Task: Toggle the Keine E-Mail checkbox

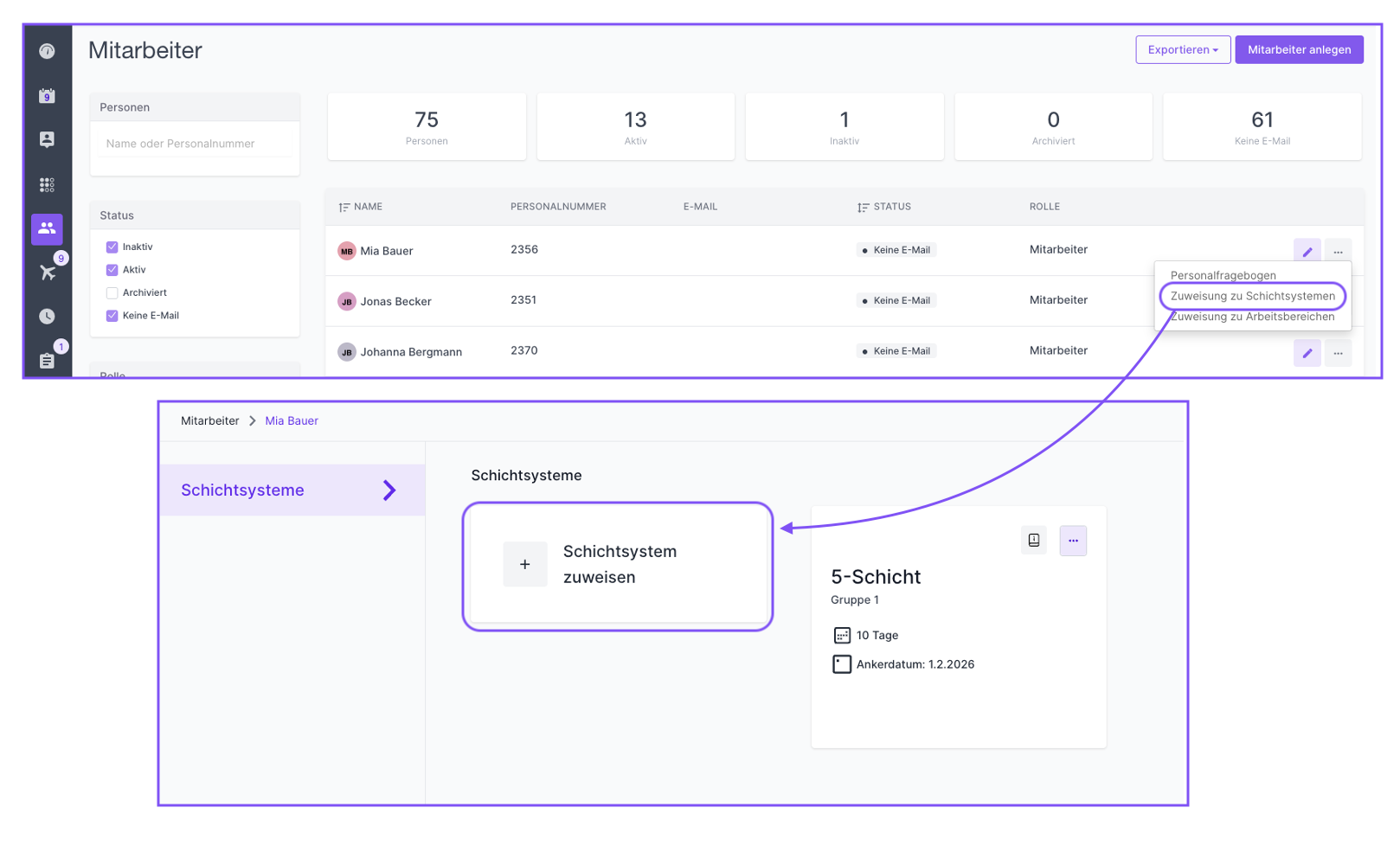Action: (x=112, y=316)
